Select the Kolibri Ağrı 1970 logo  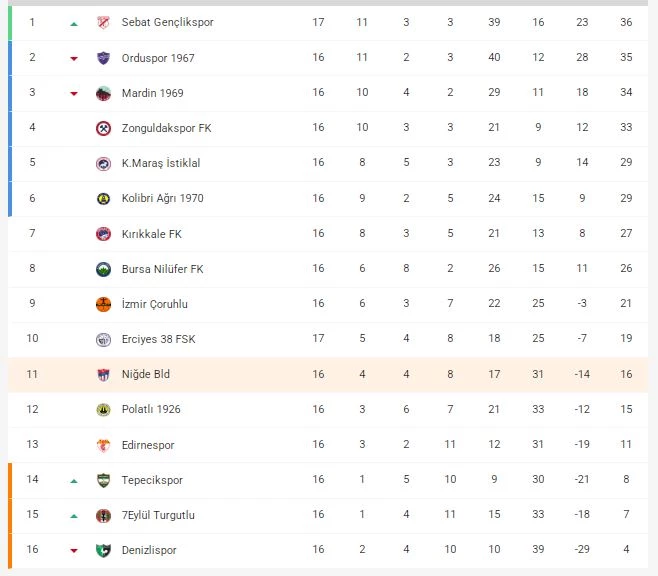(x=103, y=198)
